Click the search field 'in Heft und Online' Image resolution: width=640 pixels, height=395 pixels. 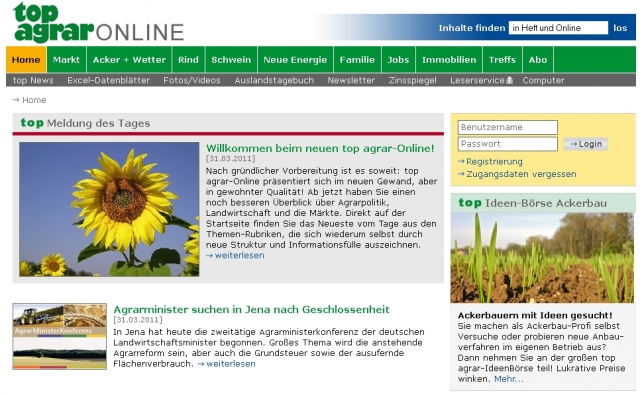pos(558,28)
